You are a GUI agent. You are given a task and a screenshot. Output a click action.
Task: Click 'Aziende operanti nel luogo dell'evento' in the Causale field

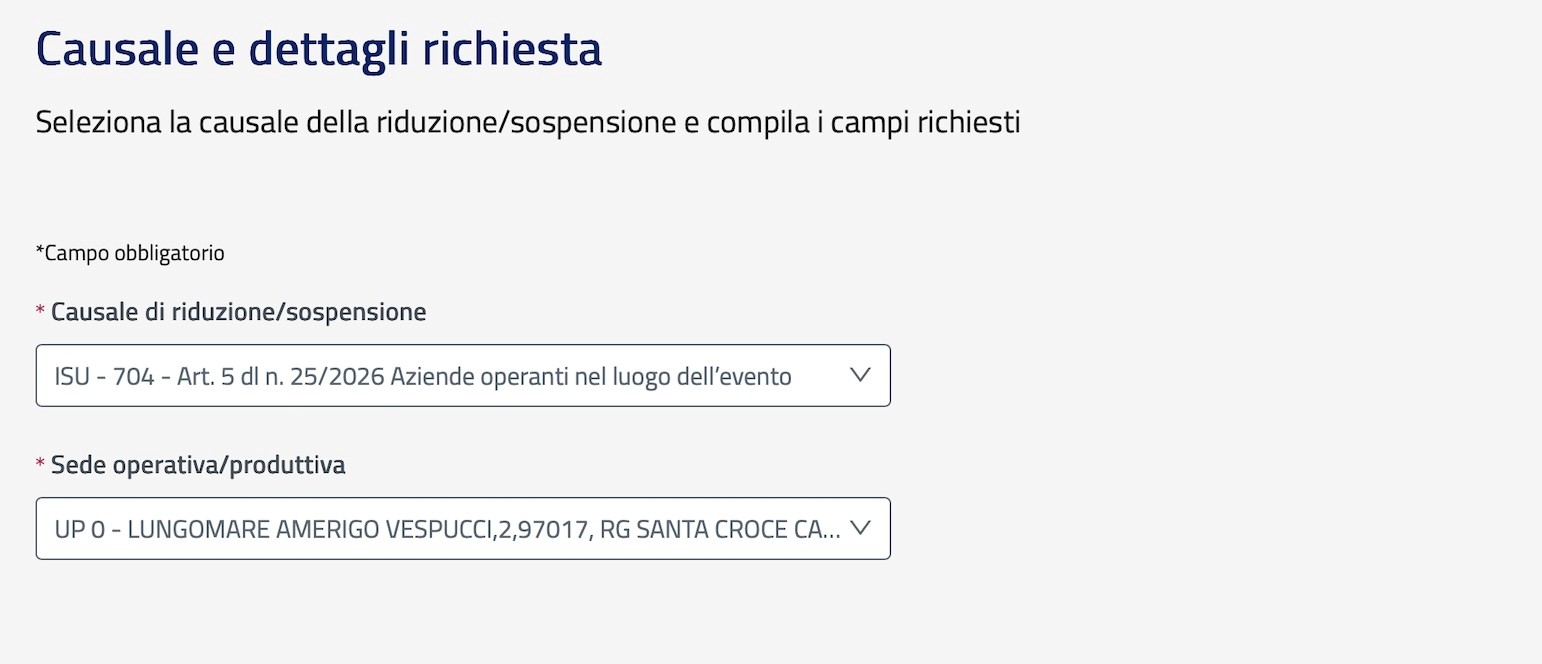click(592, 377)
